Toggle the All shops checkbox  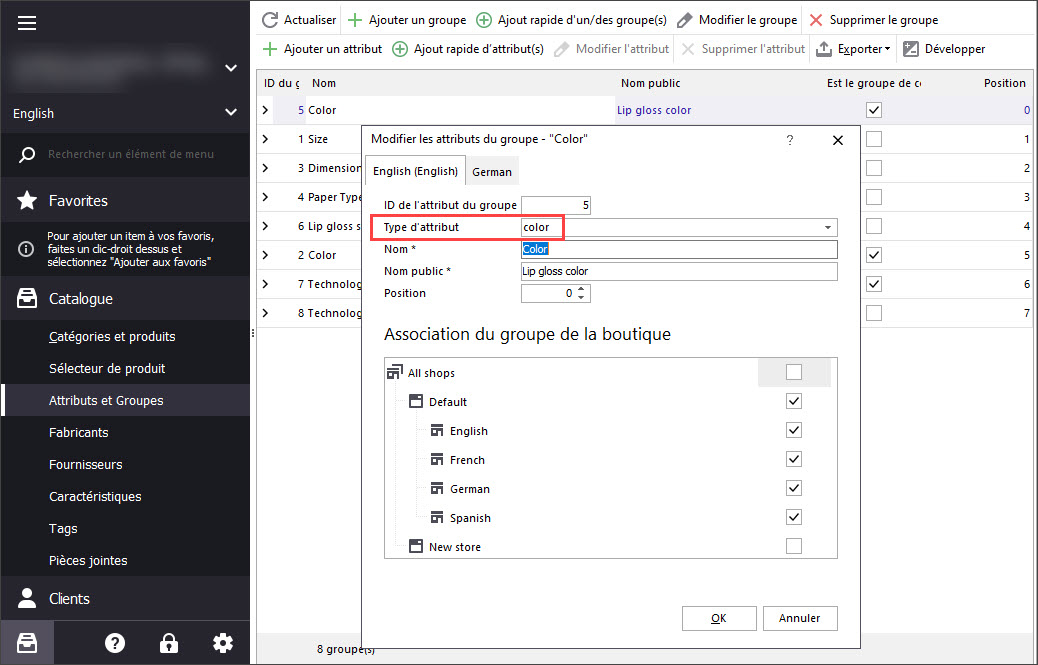point(794,372)
